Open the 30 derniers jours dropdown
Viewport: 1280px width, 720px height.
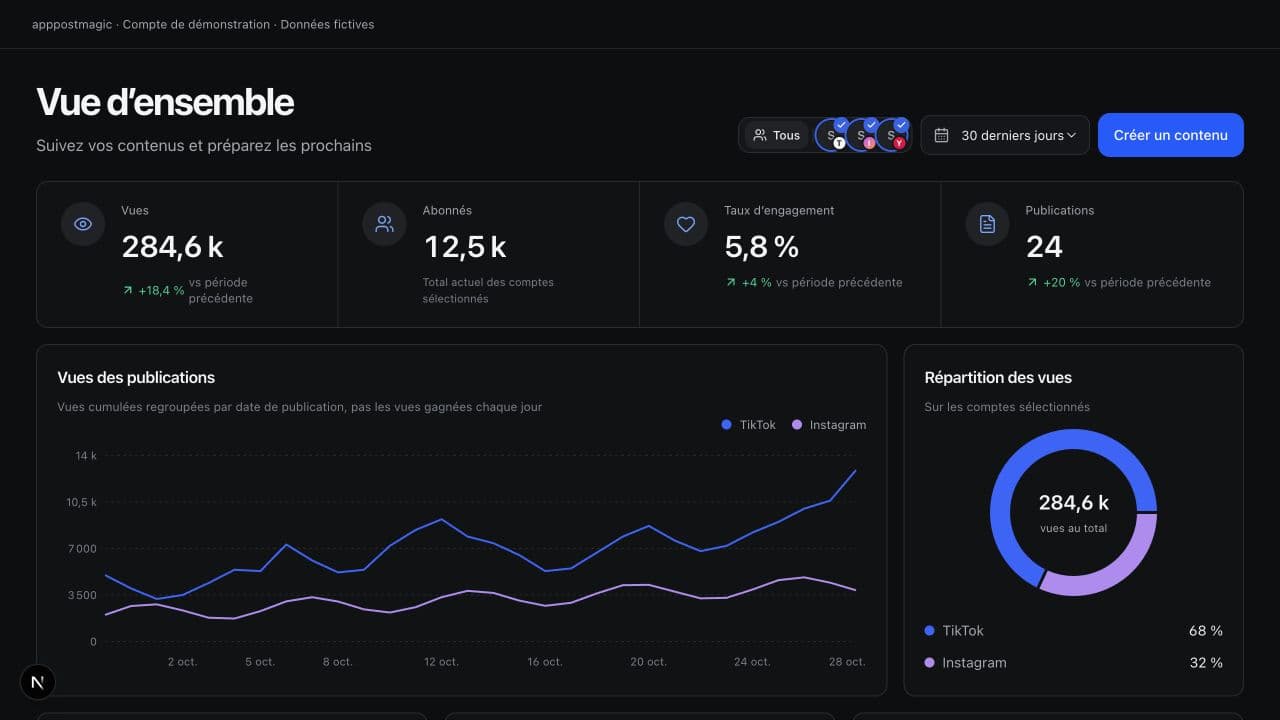[x=1005, y=135]
